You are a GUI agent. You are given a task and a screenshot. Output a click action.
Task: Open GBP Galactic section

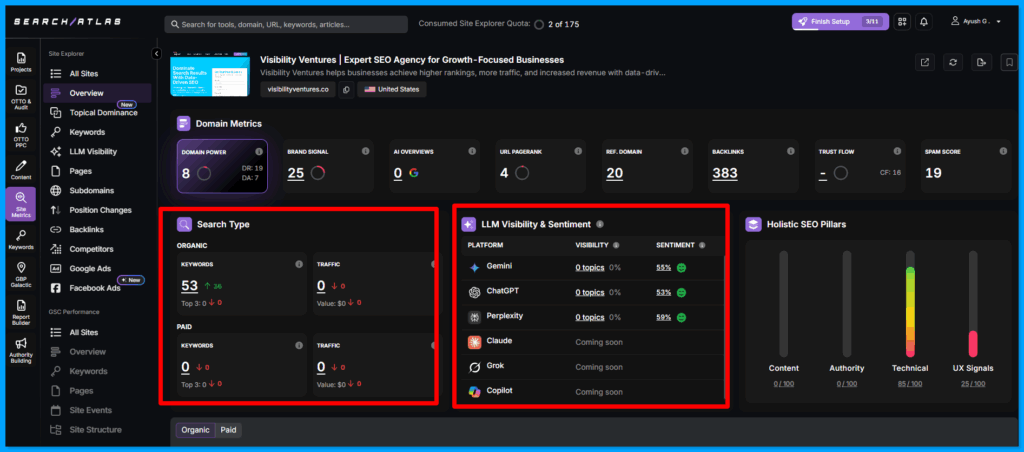click(x=21, y=274)
